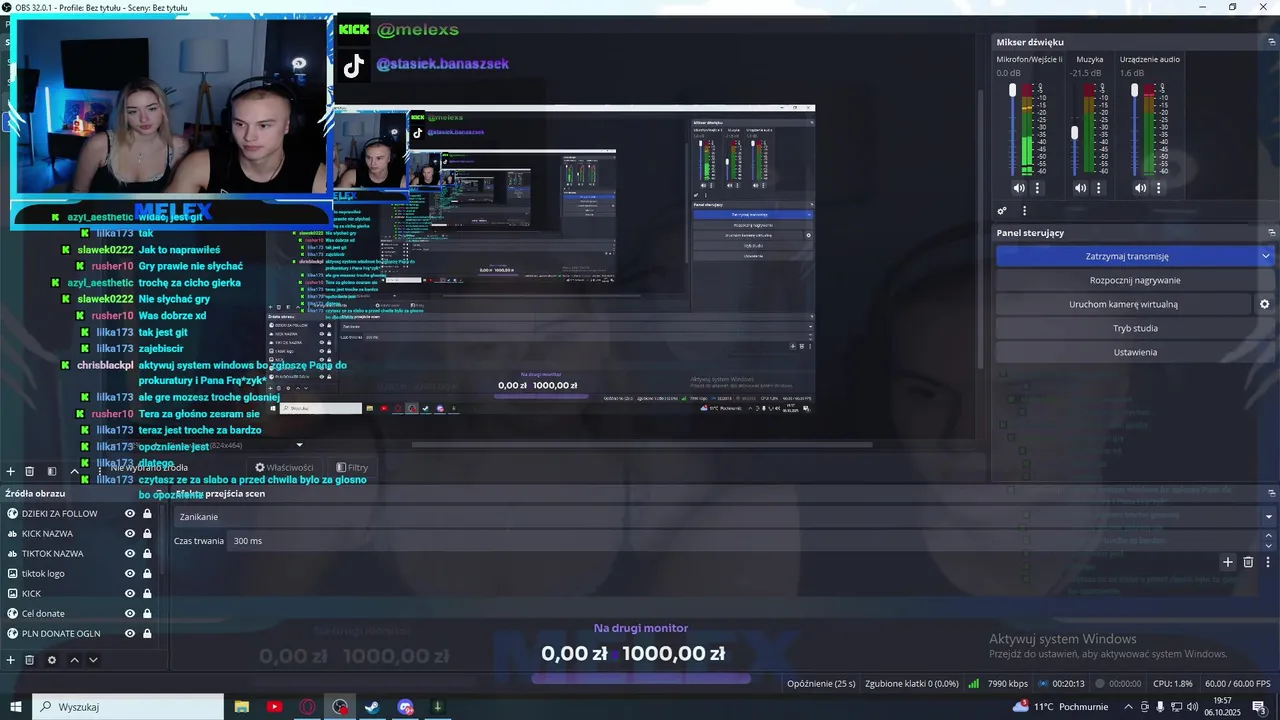
Task: Show hidden system tray icons
Action: click(1129, 707)
